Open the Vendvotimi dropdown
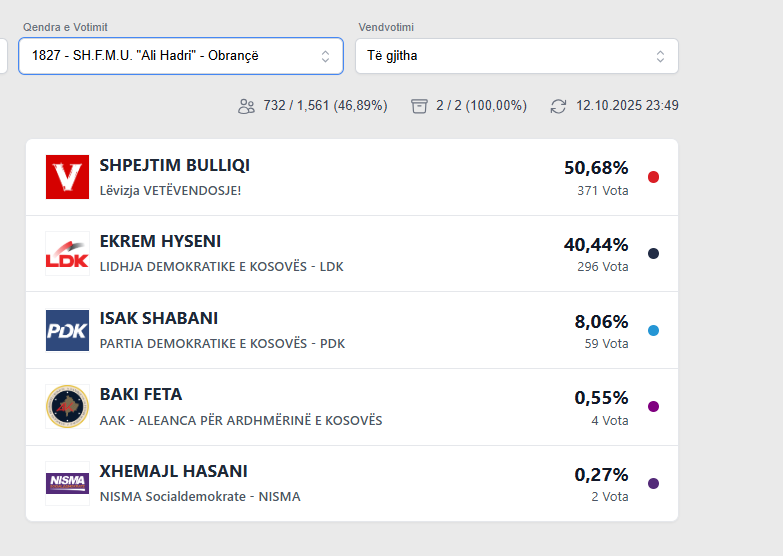 (x=516, y=56)
